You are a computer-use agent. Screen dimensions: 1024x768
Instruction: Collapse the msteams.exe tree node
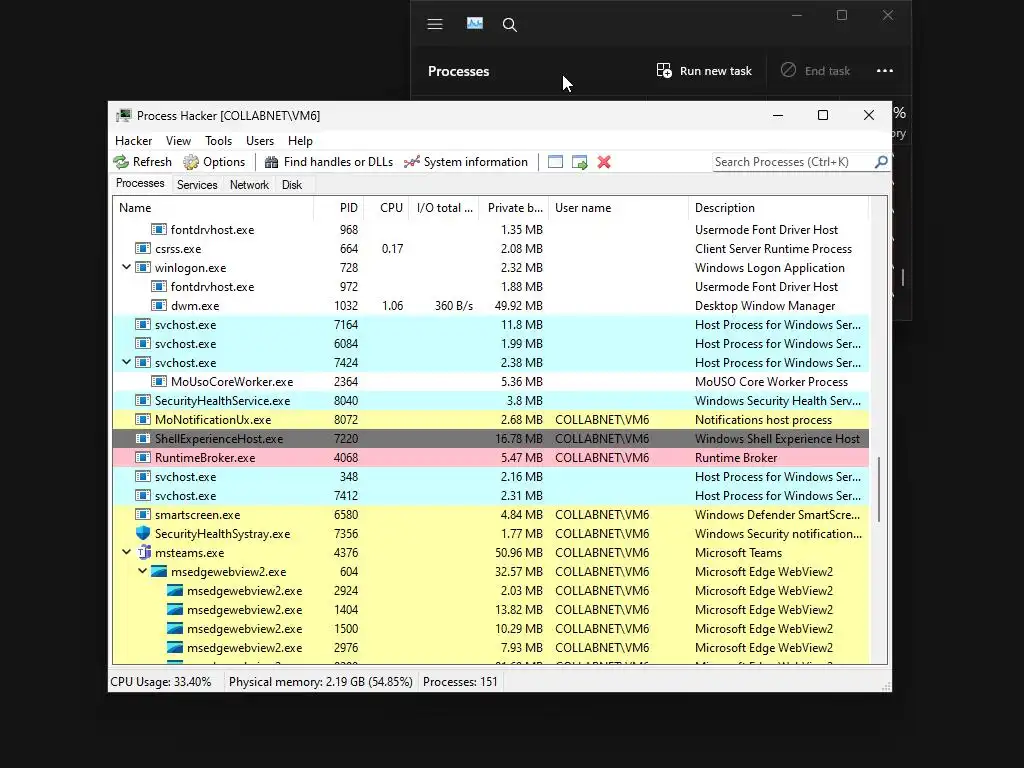pyautogui.click(x=126, y=552)
